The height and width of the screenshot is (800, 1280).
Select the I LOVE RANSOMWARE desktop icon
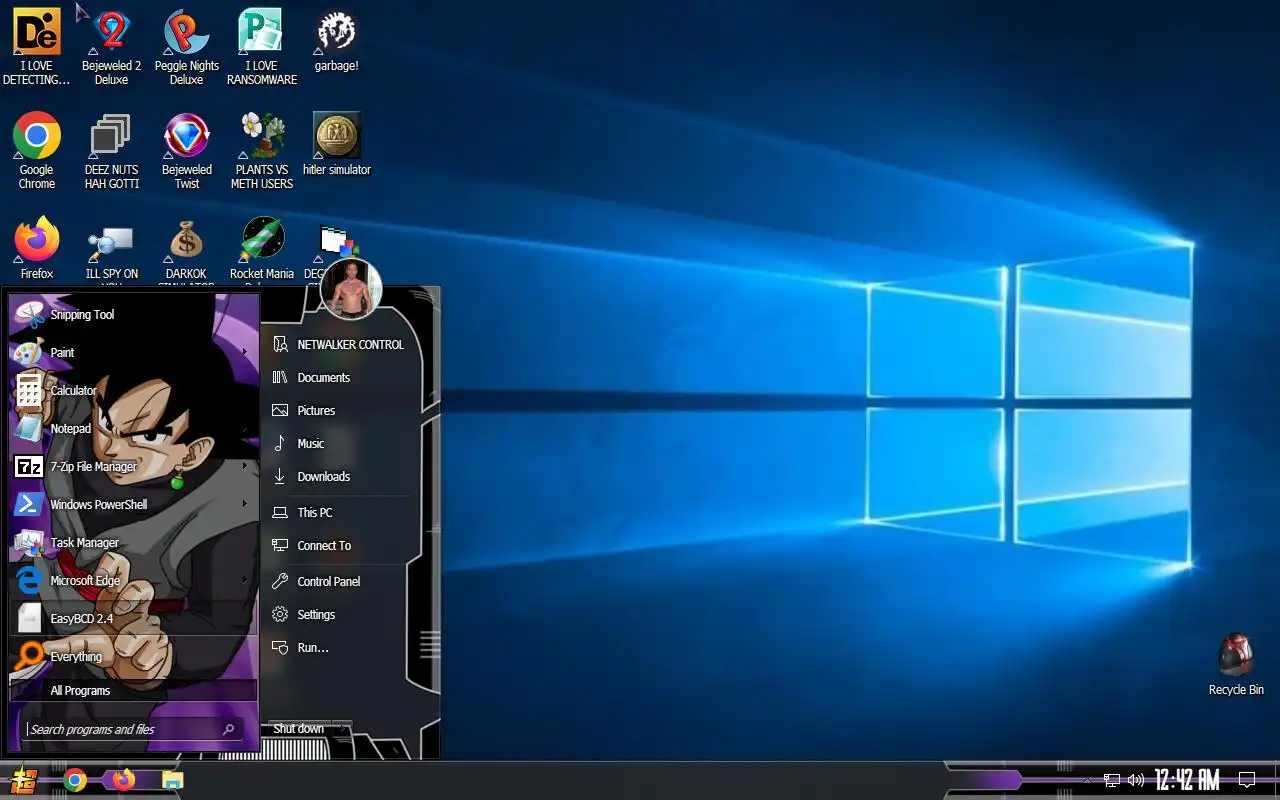[262, 47]
